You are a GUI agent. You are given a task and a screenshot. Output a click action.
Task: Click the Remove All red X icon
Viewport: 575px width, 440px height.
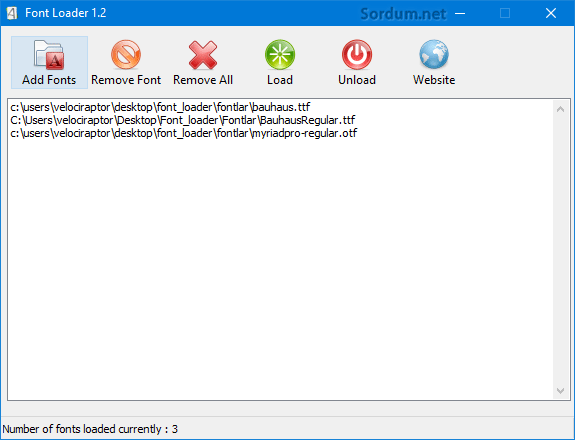coord(203,55)
